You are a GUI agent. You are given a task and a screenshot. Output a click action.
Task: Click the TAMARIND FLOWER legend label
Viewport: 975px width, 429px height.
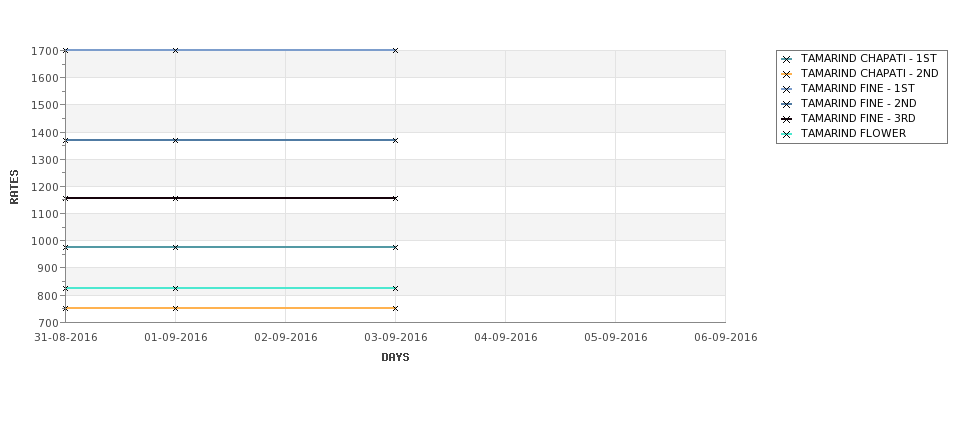tap(853, 134)
